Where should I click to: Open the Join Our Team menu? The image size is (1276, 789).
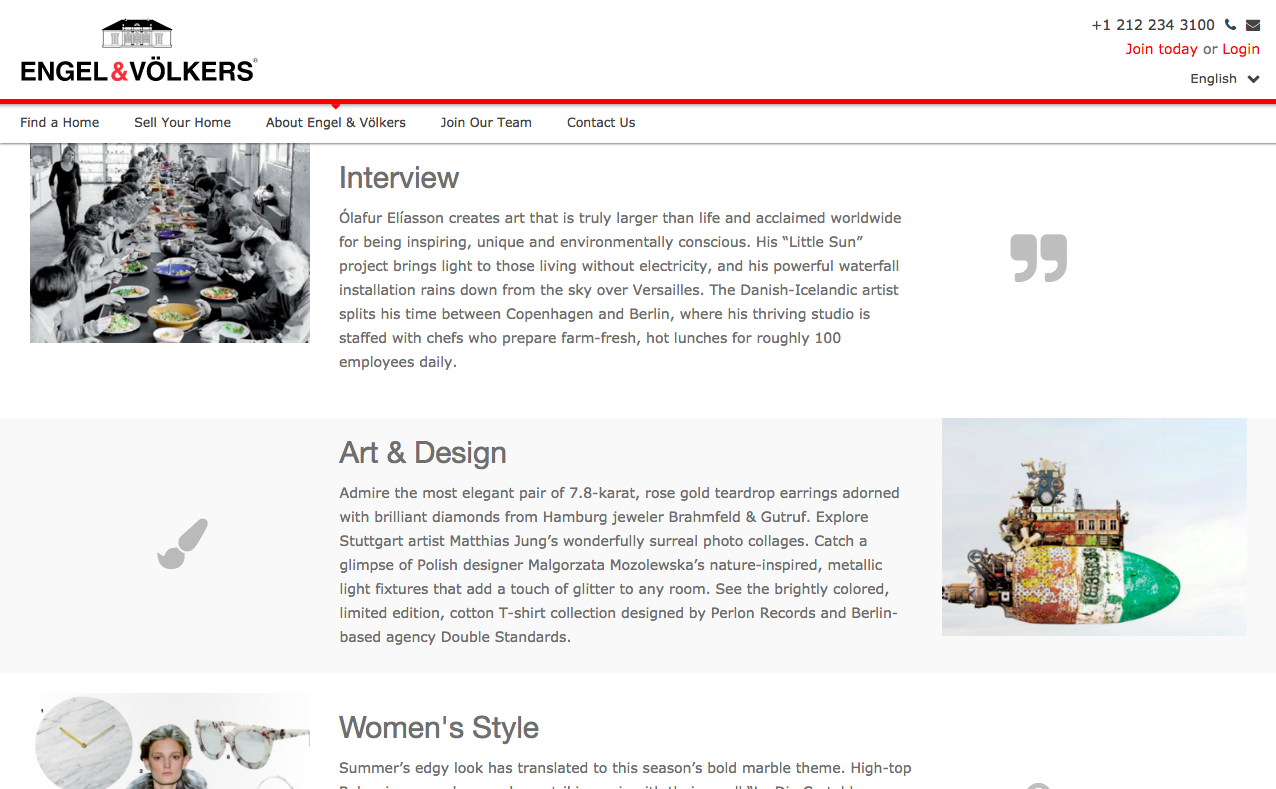(x=486, y=123)
